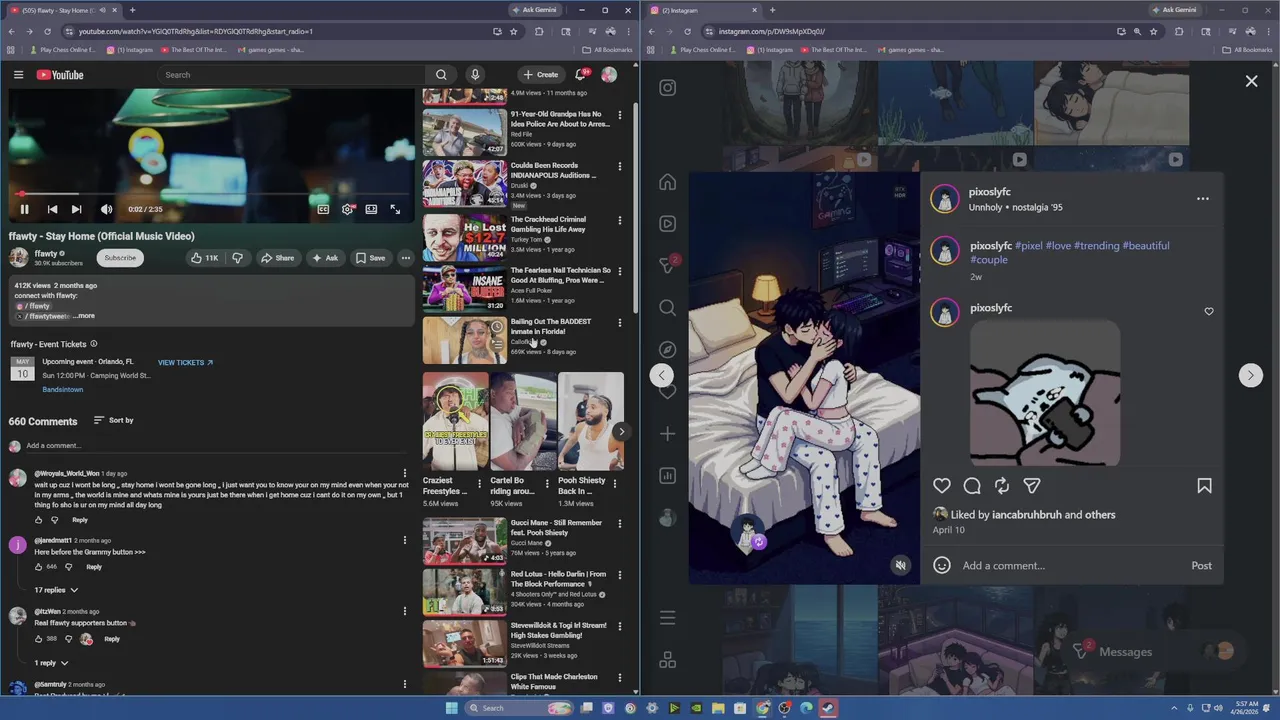Toggle theater mode on YouTube player
Screen dimensions: 1280x720
[371, 209]
